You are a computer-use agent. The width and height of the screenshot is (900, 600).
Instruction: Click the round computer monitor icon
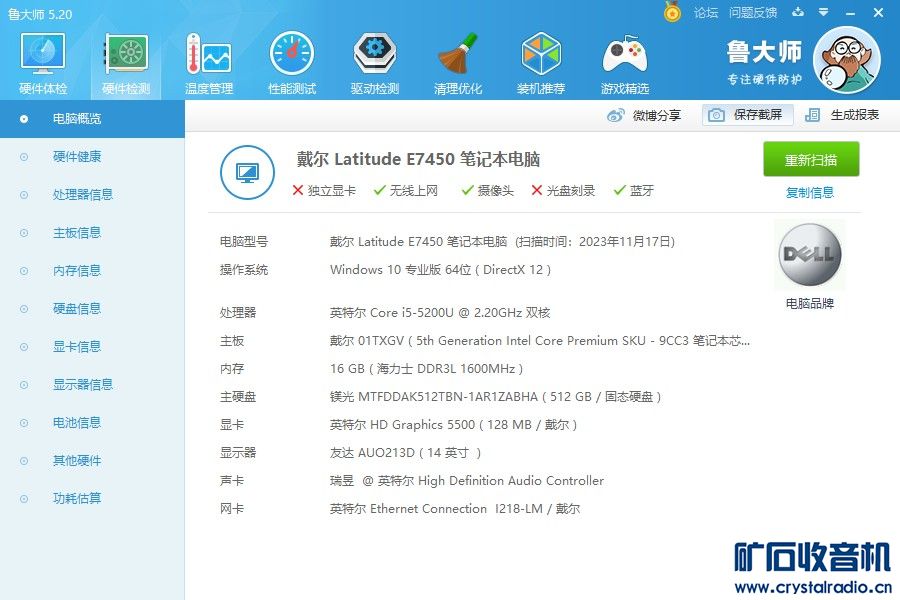point(247,172)
